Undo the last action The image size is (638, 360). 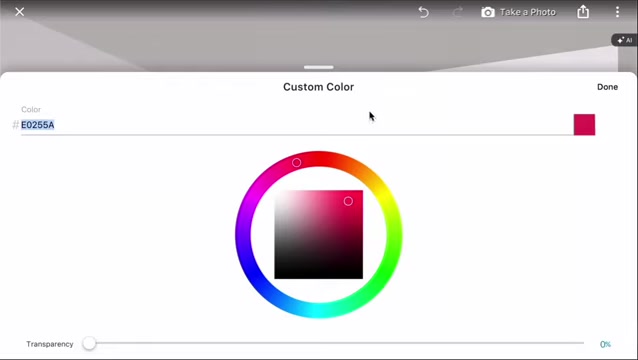[x=424, y=12]
